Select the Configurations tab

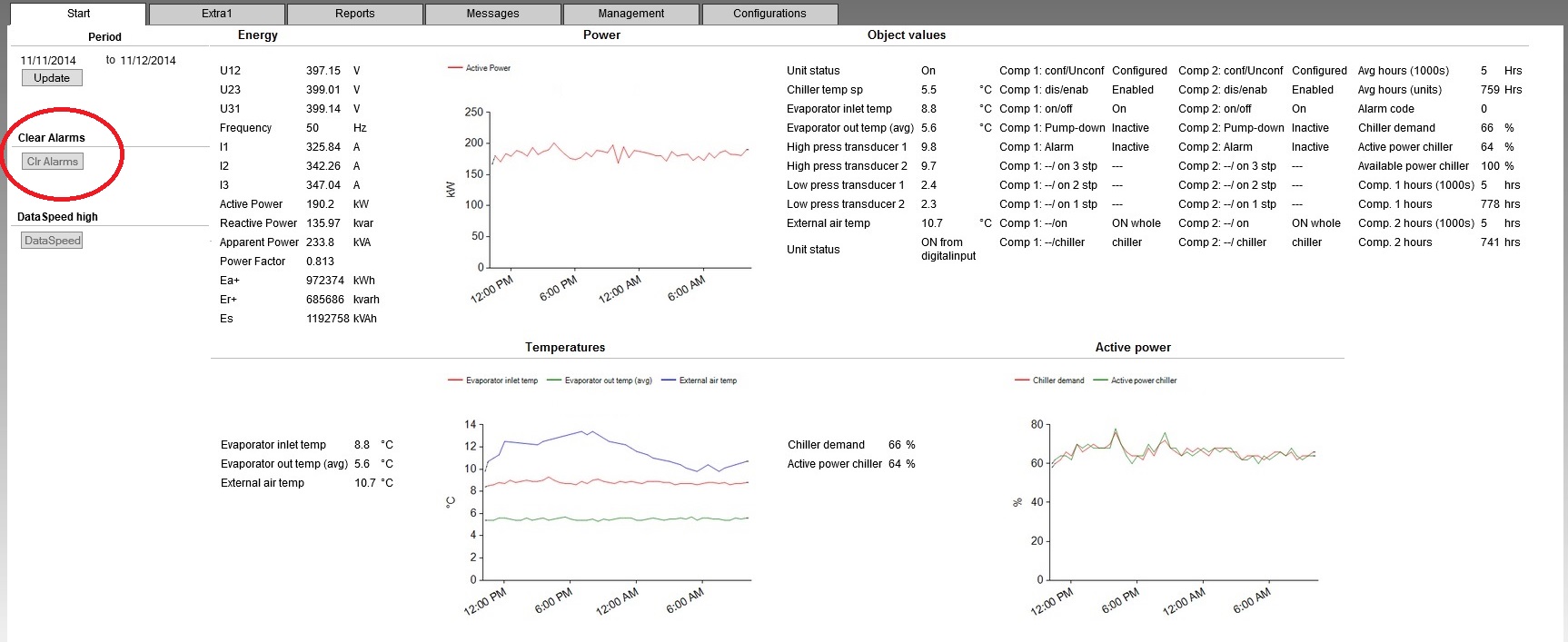click(769, 14)
